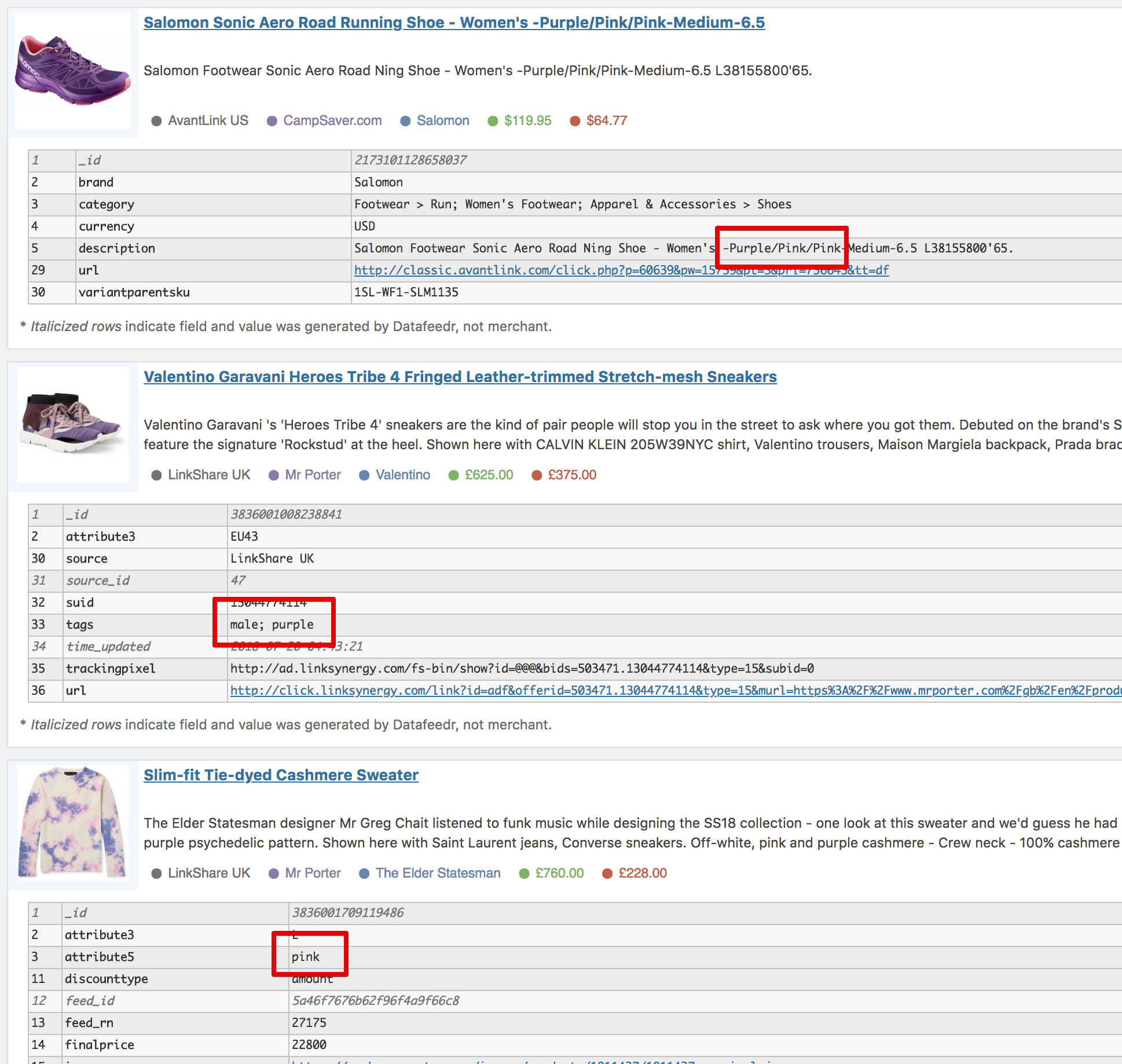Click the tie-dyed sweater thumbnail

pyautogui.click(x=73, y=823)
